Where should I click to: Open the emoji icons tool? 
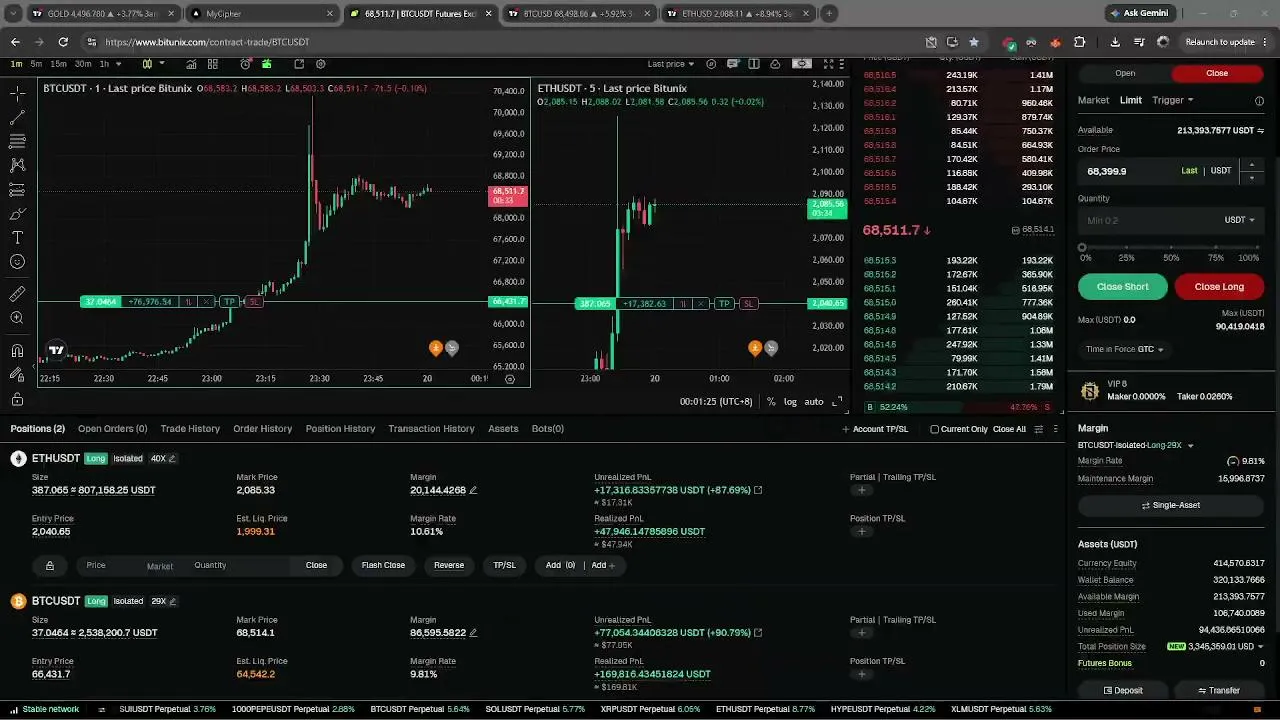click(17, 262)
